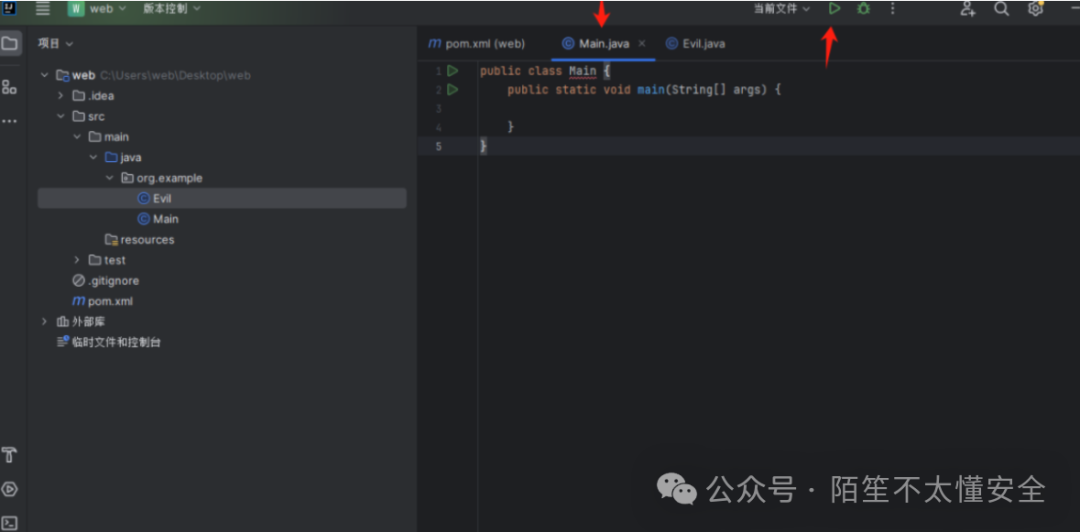Select the resources folder
The height and width of the screenshot is (532, 1080).
point(222,240)
